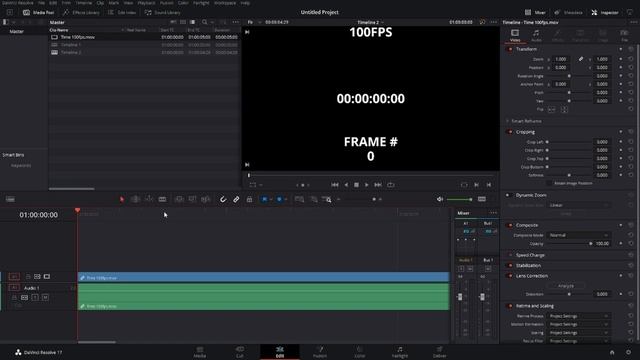Screen dimensions: 640x360
Task: Toggle the Composite section enable switch
Action: (x=509, y=225)
